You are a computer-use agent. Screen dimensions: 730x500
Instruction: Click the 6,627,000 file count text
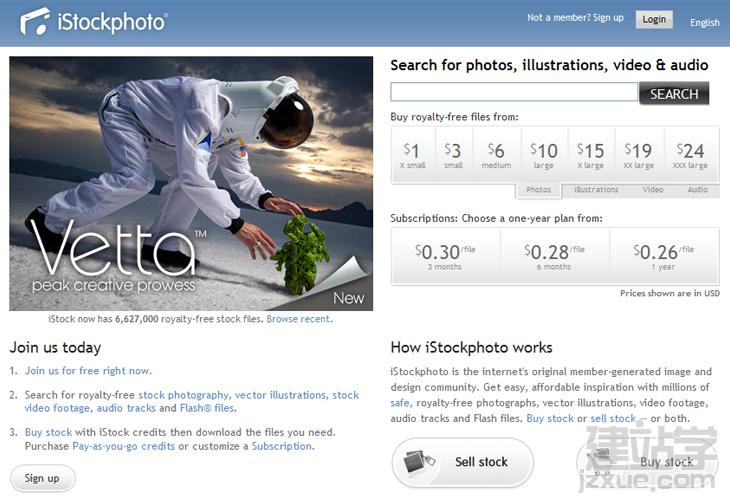136,319
